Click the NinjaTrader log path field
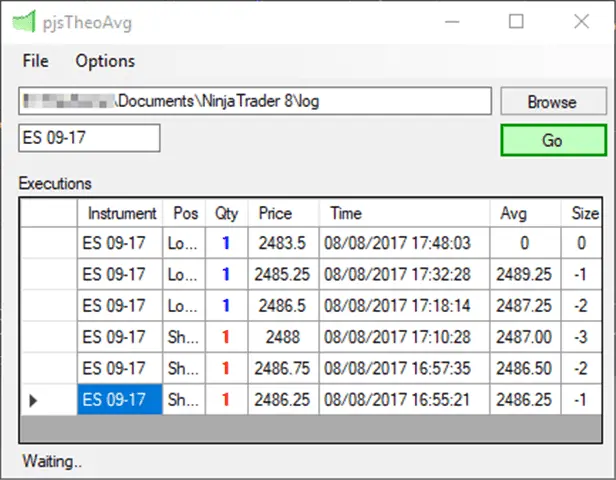The image size is (616, 480). [255, 101]
